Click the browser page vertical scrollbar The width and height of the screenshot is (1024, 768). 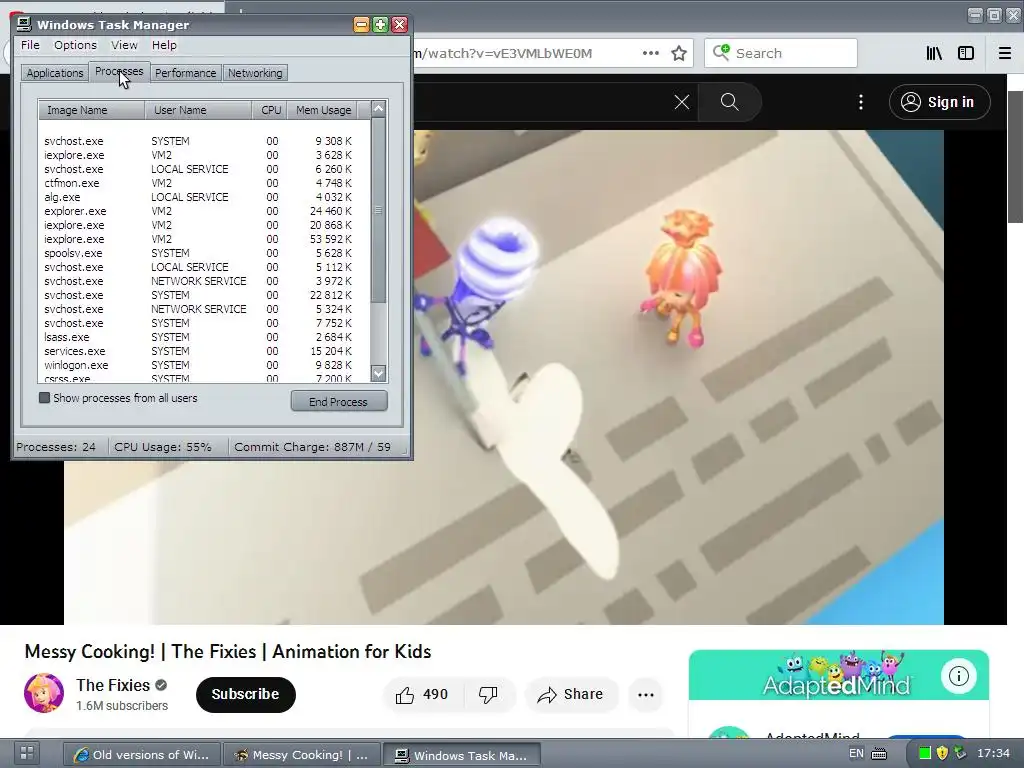coord(1016,157)
